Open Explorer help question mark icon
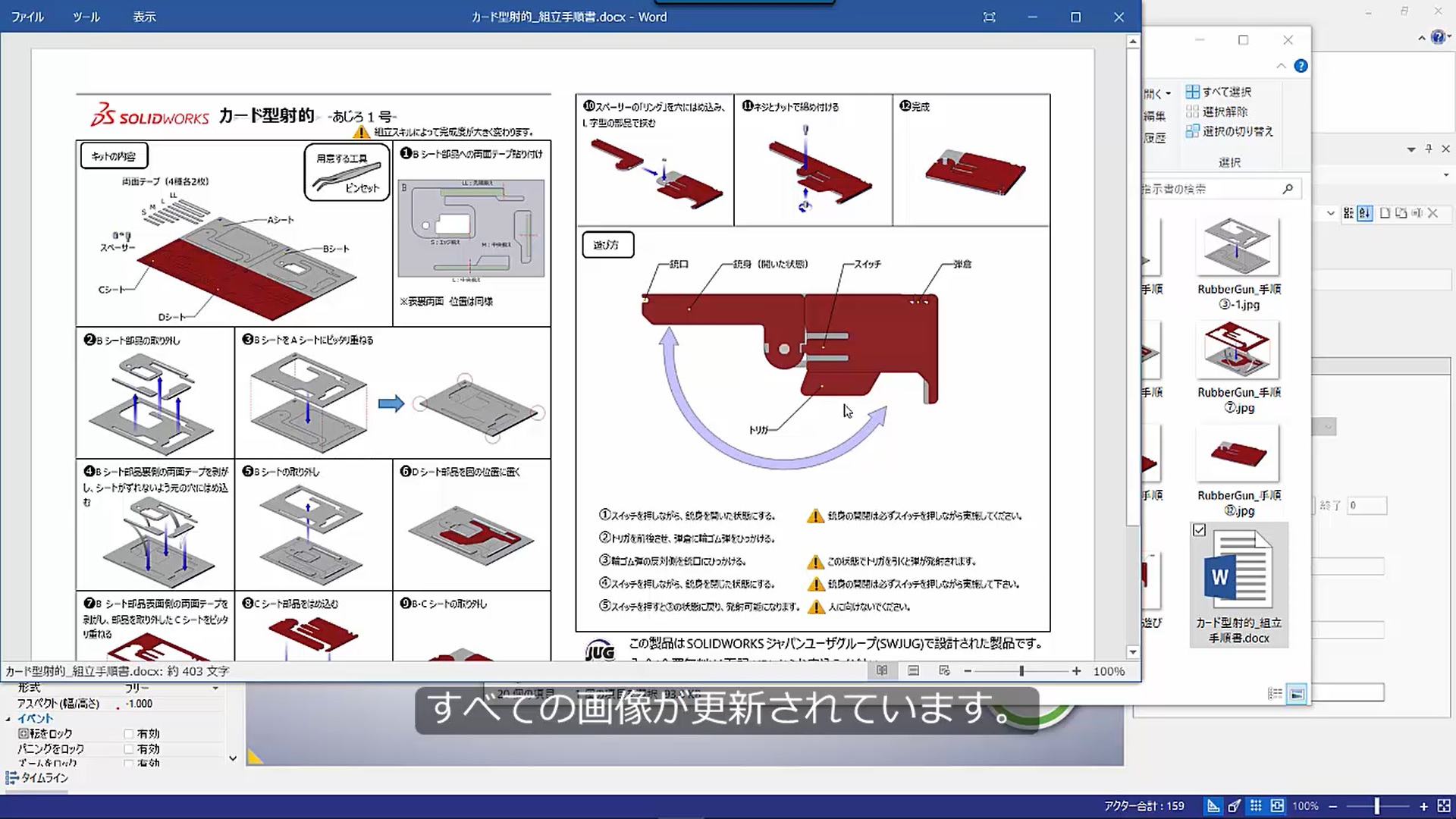The height and width of the screenshot is (819, 1456). click(x=1301, y=66)
